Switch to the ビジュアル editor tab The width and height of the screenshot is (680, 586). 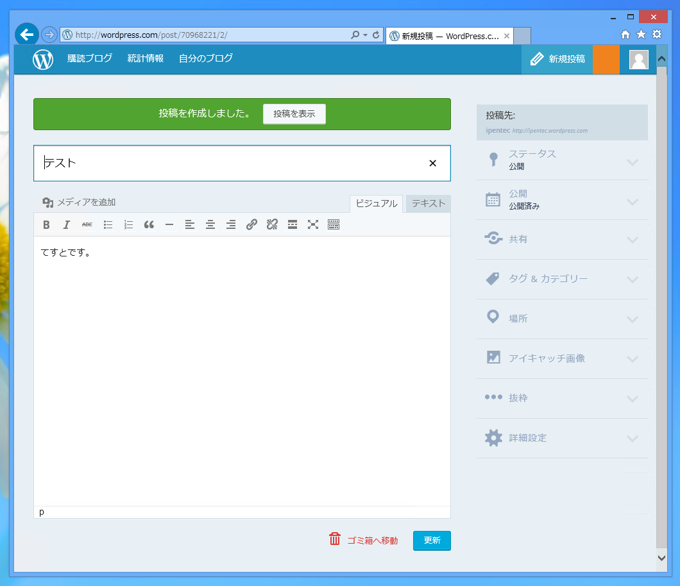[376, 203]
